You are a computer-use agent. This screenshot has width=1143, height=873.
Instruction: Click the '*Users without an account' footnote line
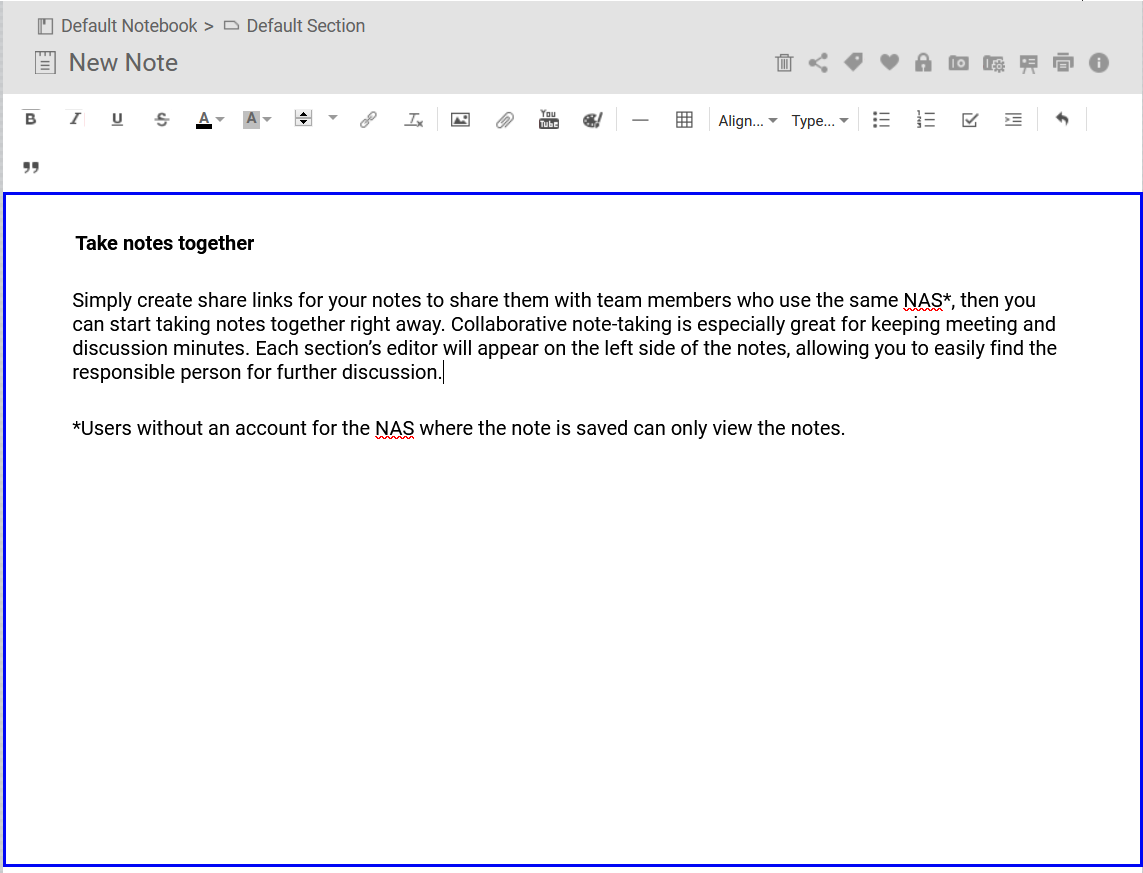pyautogui.click(x=459, y=428)
